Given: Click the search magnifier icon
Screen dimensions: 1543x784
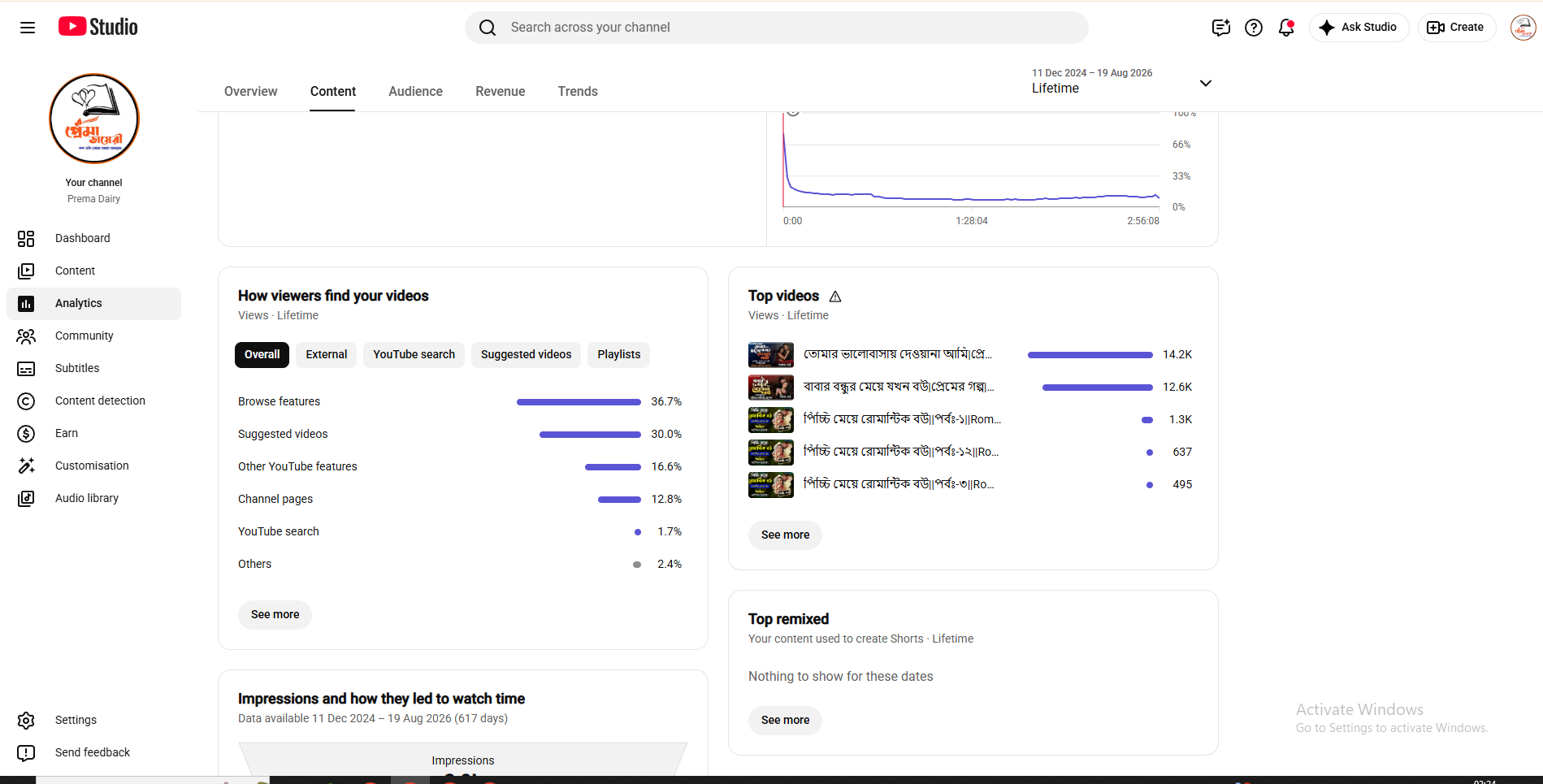Looking at the screenshot, I should 488,28.
